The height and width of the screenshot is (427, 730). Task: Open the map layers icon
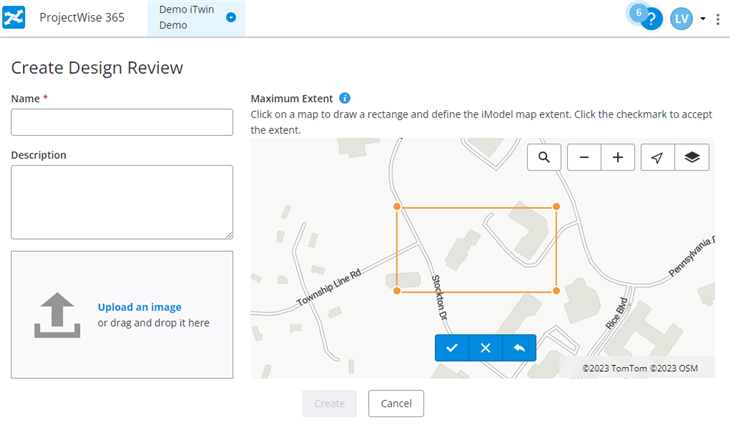pos(692,157)
